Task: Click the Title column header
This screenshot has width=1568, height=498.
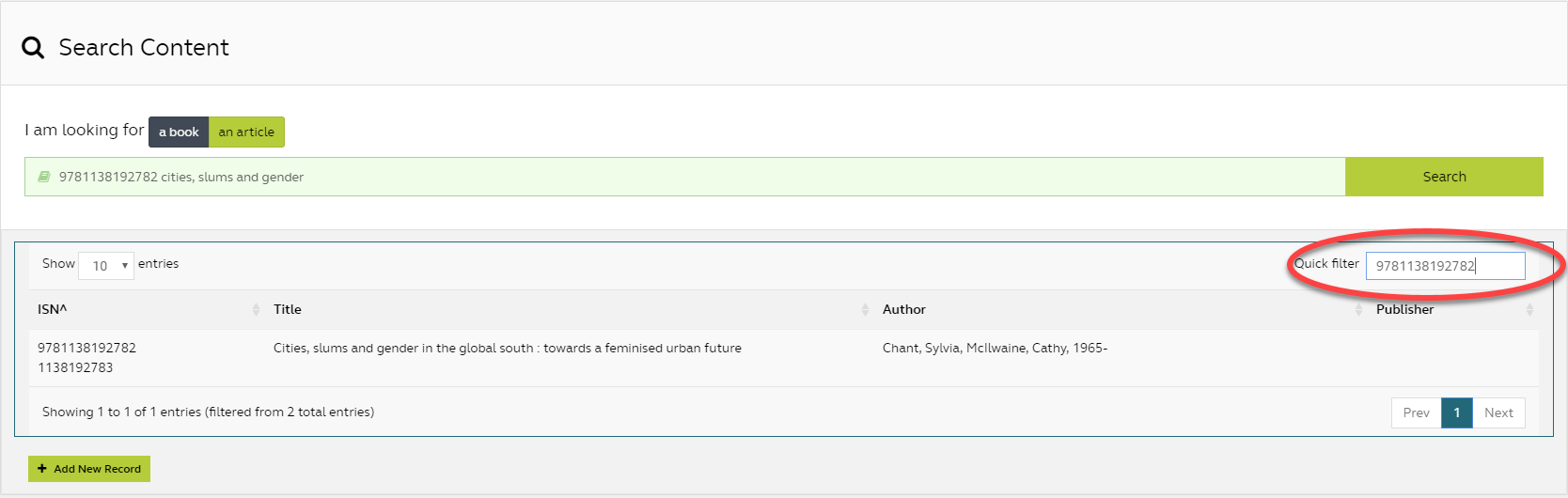Action: pos(288,309)
